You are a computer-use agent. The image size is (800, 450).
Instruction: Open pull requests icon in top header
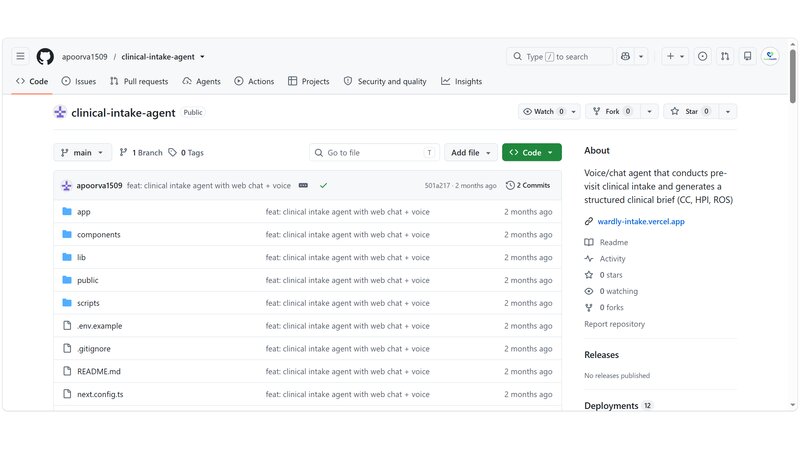(x=725, y=56)
